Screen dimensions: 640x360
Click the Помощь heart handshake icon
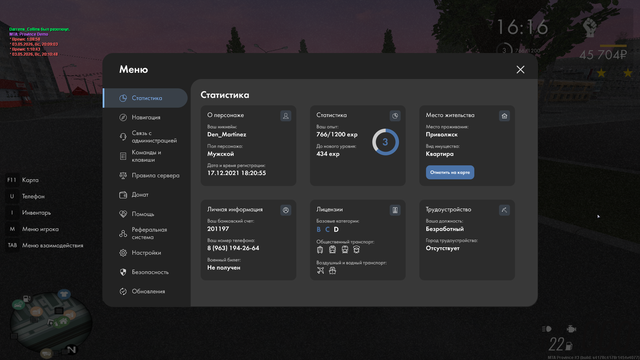click(123, 214)
